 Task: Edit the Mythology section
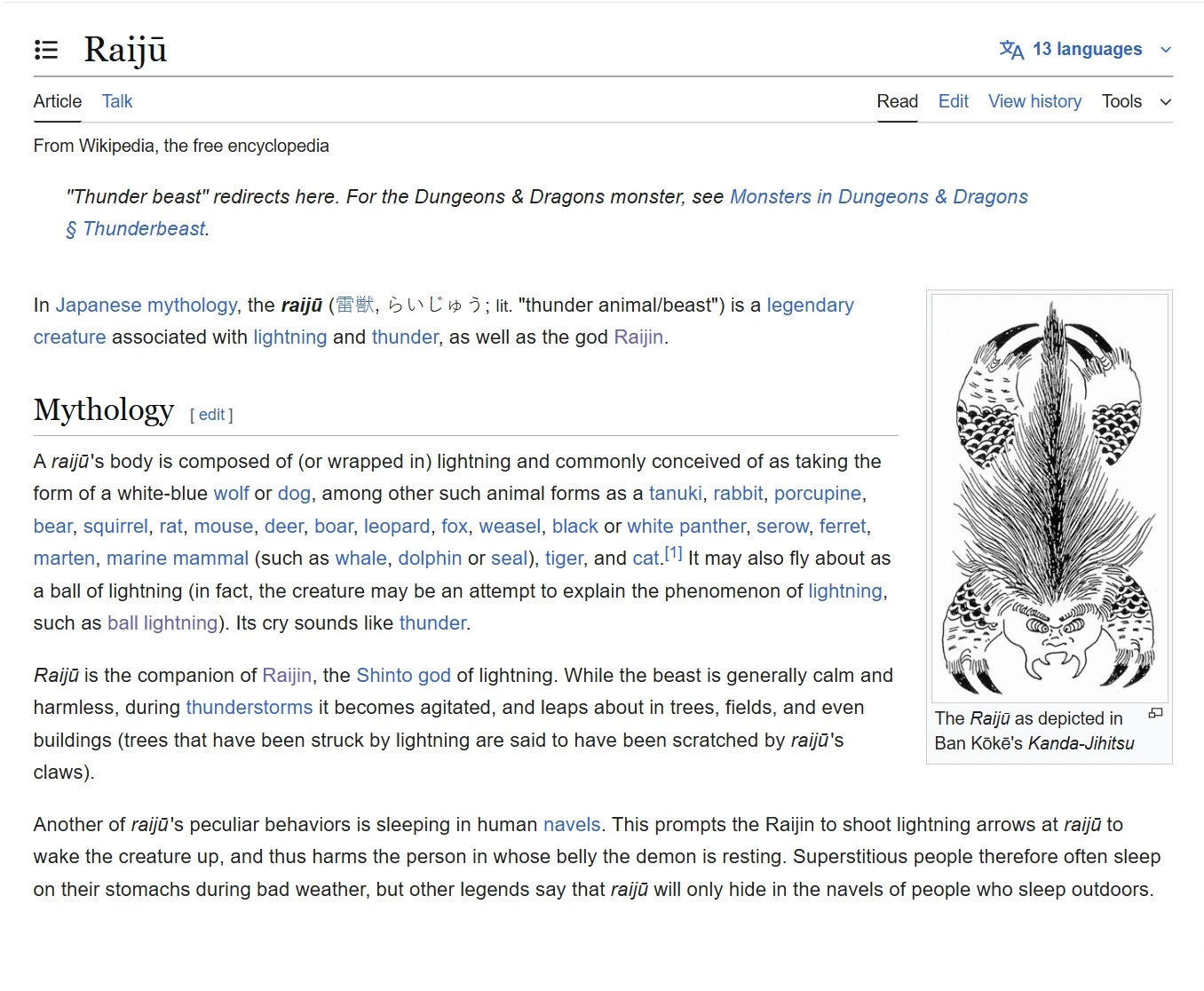coord(211,415)
